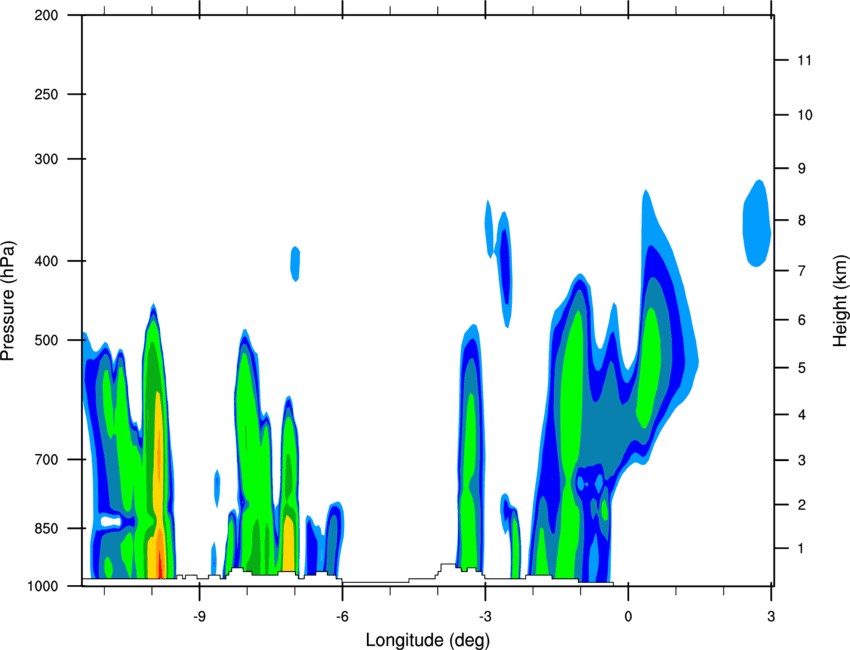Pick the 7 km height tick label

pos(802,271)
